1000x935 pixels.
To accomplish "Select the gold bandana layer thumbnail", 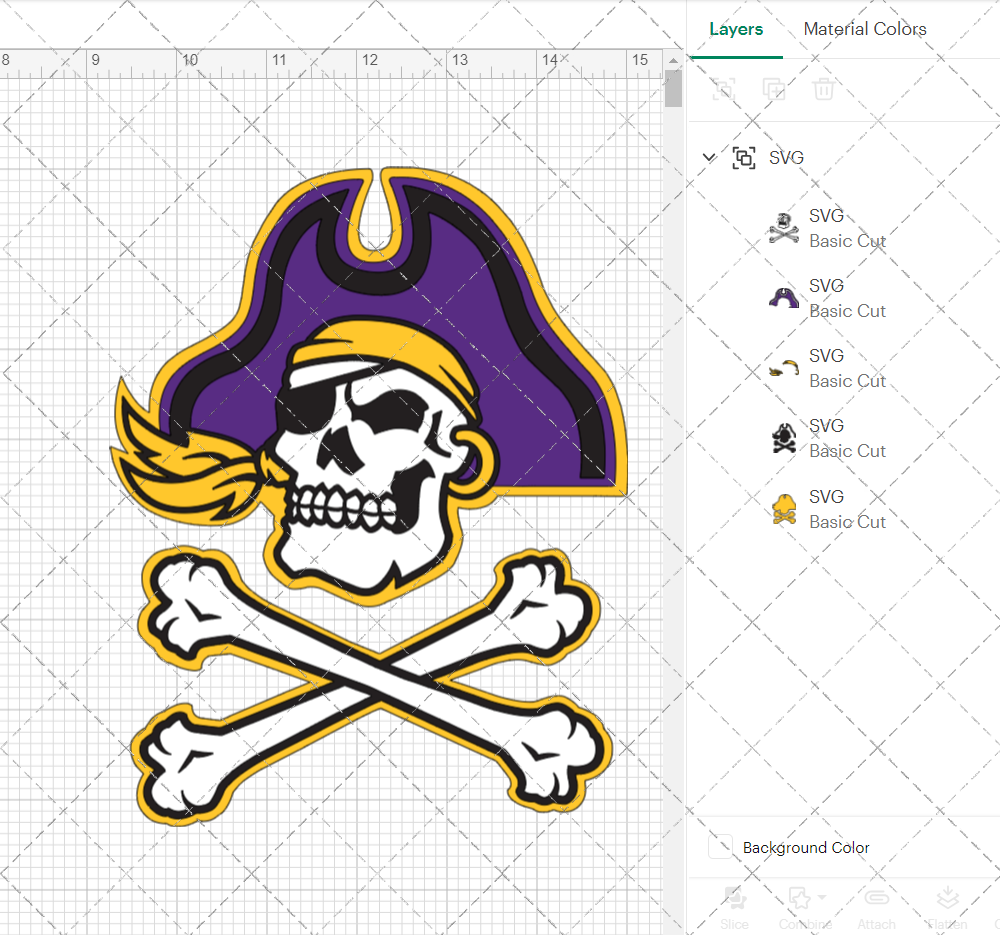I will click(784, 368).
